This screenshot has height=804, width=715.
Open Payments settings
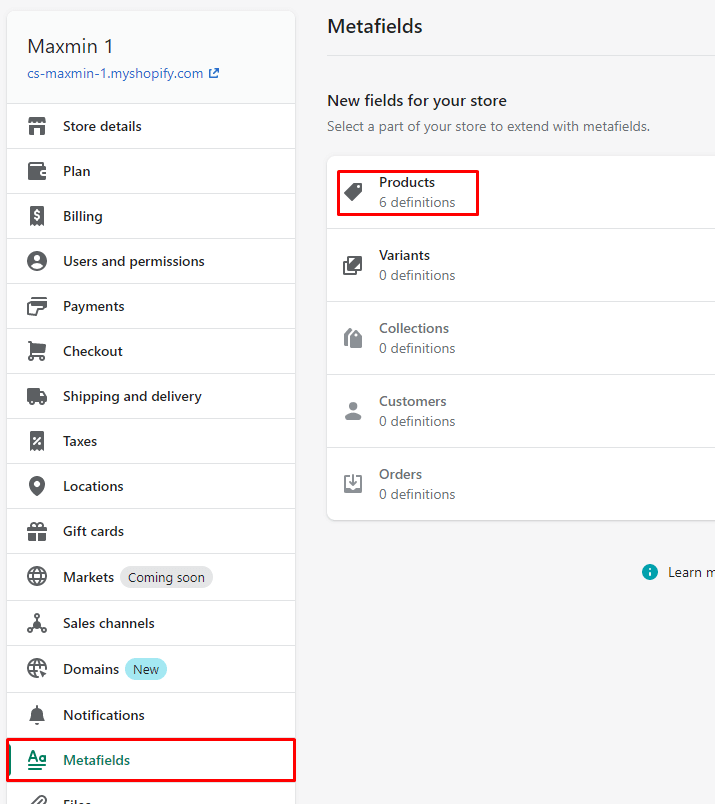coord(94,306)
